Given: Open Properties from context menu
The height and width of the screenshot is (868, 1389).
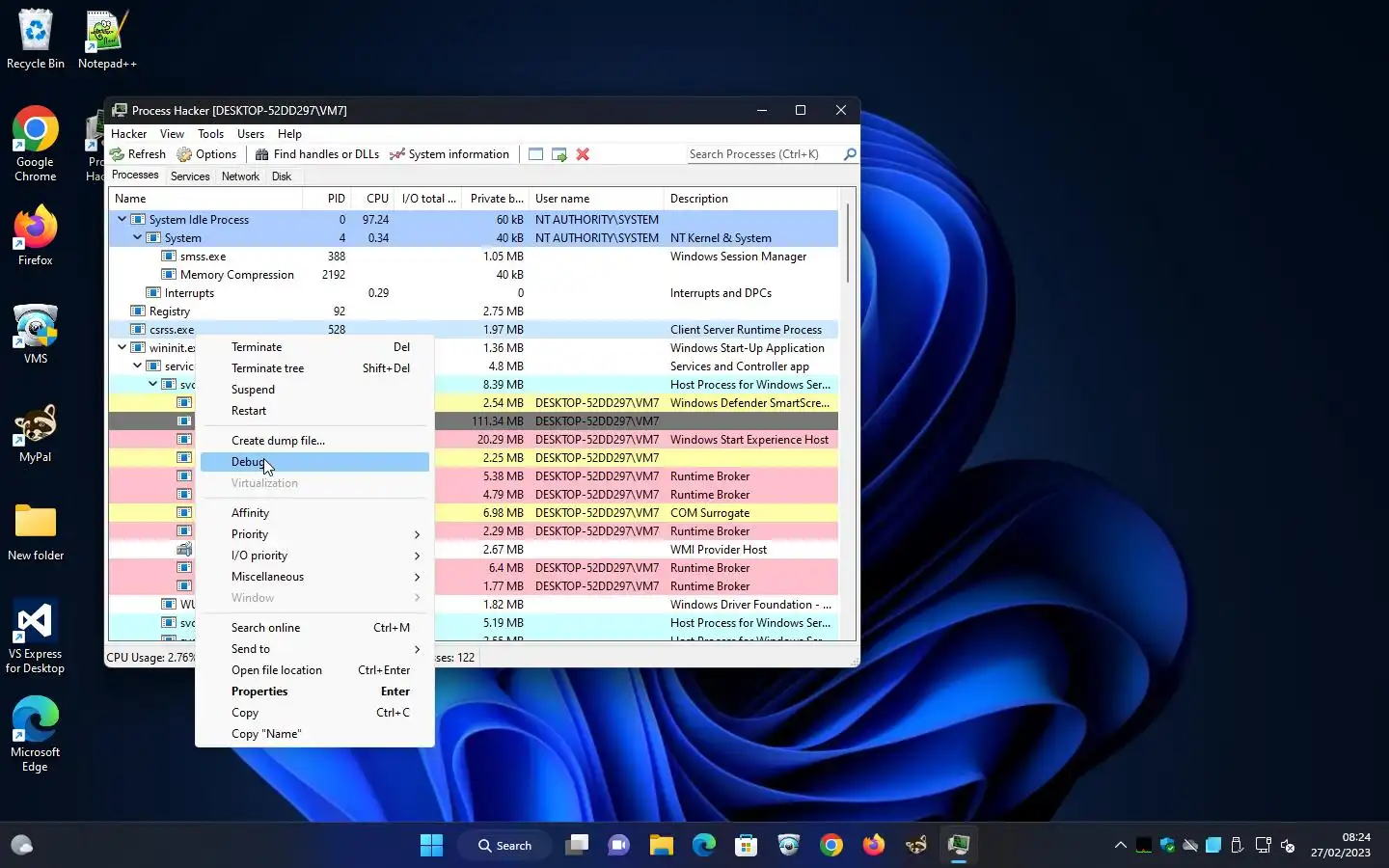Looking at the screenshot, I should pos(314,692).
